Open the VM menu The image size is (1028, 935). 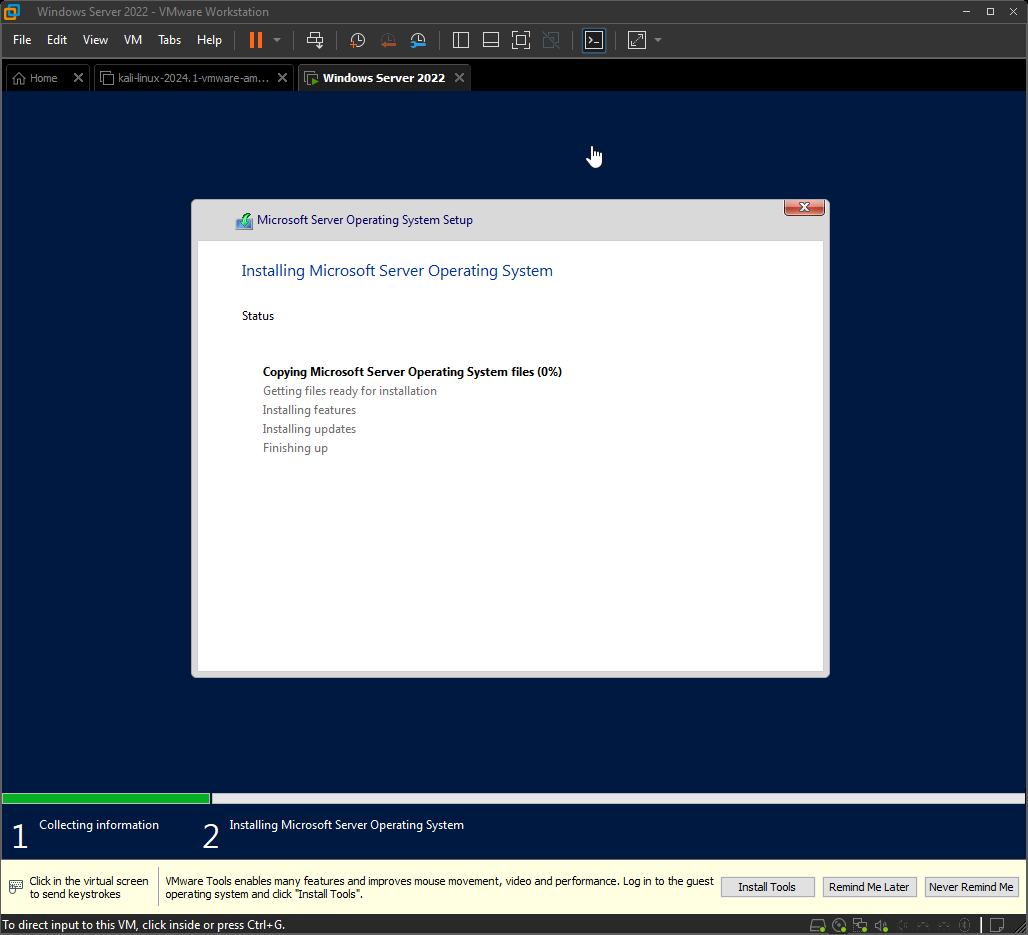(x=133, y=40)
